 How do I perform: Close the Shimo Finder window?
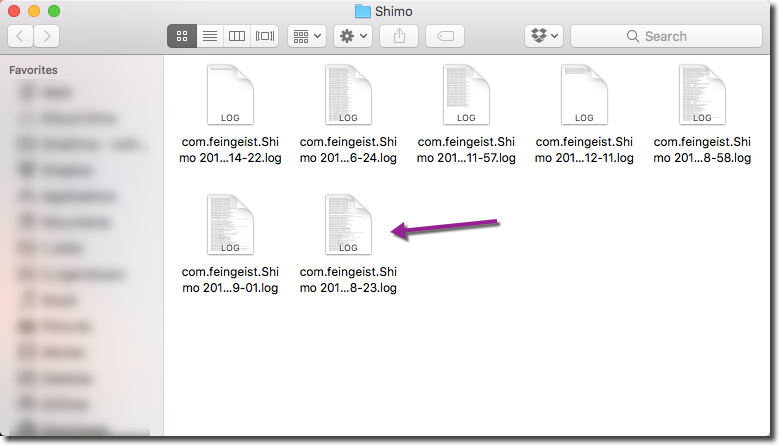(x=14, y=11)
